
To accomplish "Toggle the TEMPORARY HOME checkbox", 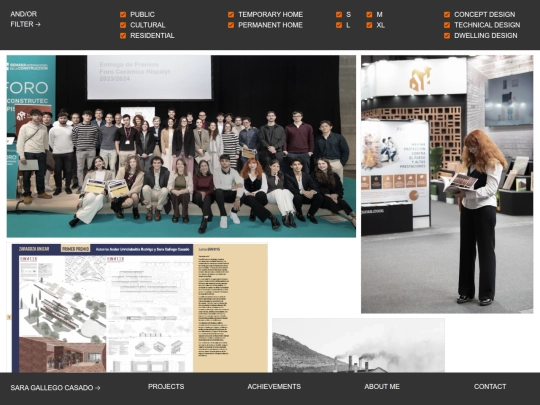I will click(231, 14).
